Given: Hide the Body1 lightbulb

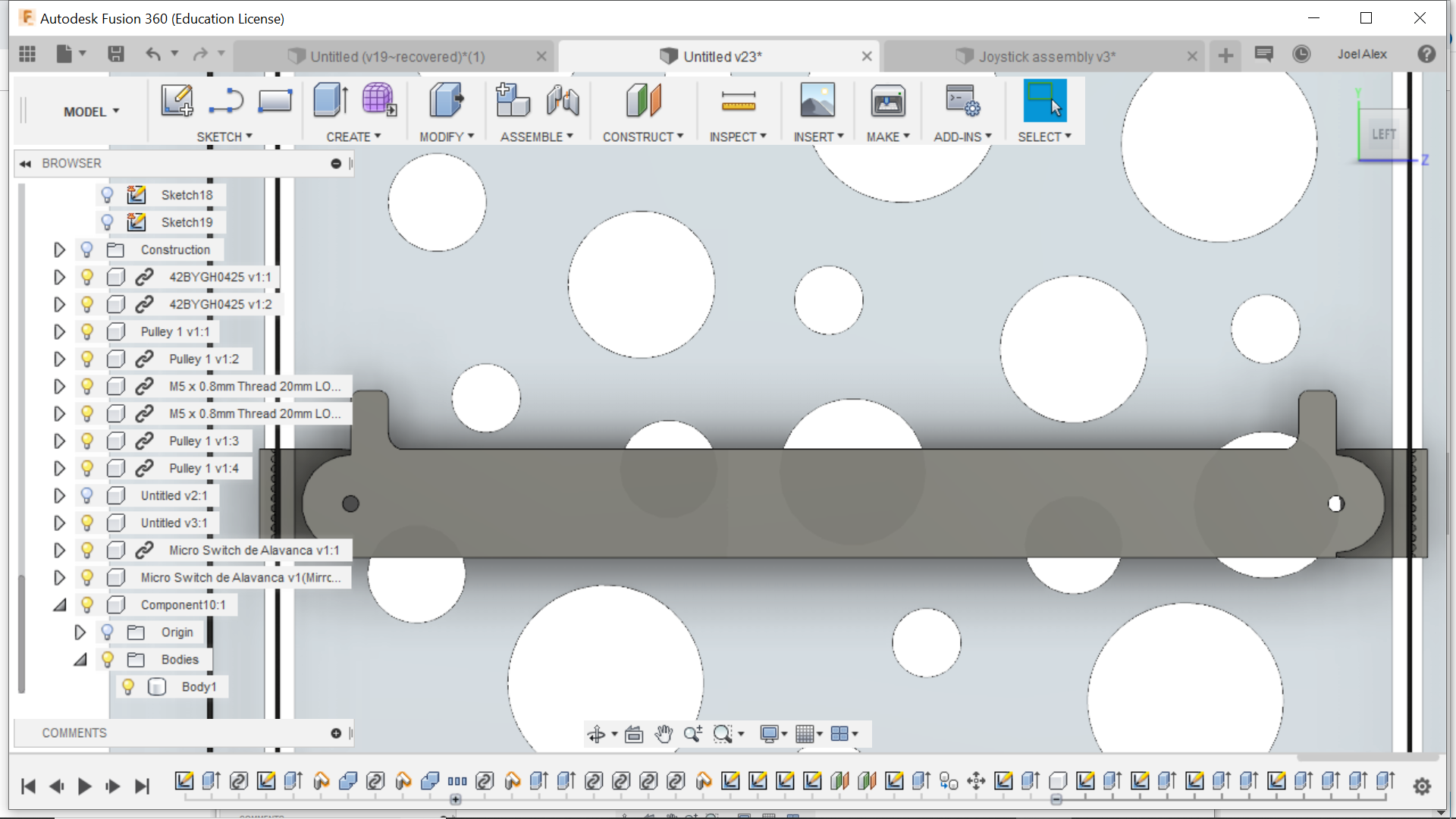Looking at the screenshot, I should [x=127, y=686].
